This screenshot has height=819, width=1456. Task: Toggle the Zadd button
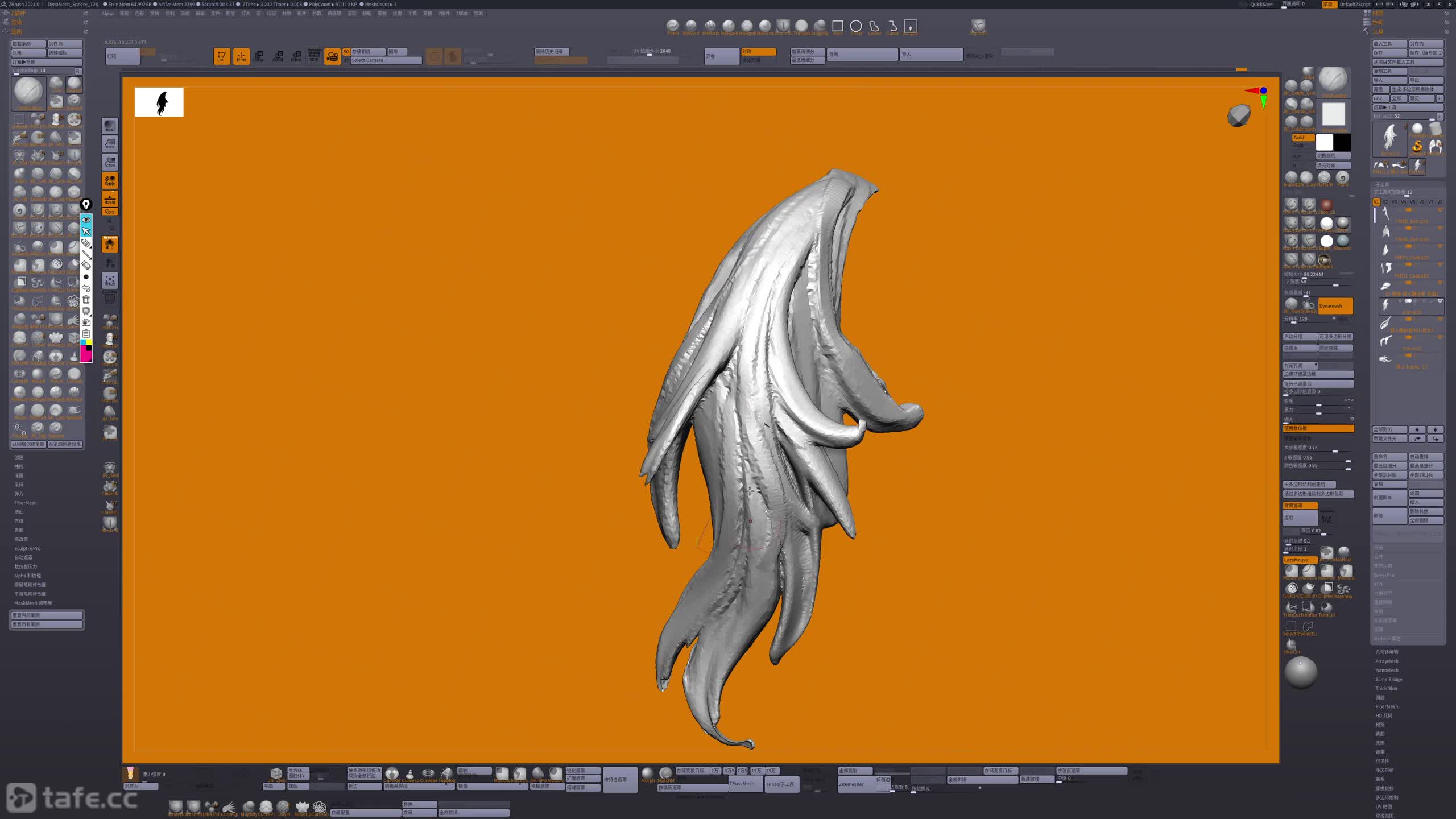(1302, 138)
